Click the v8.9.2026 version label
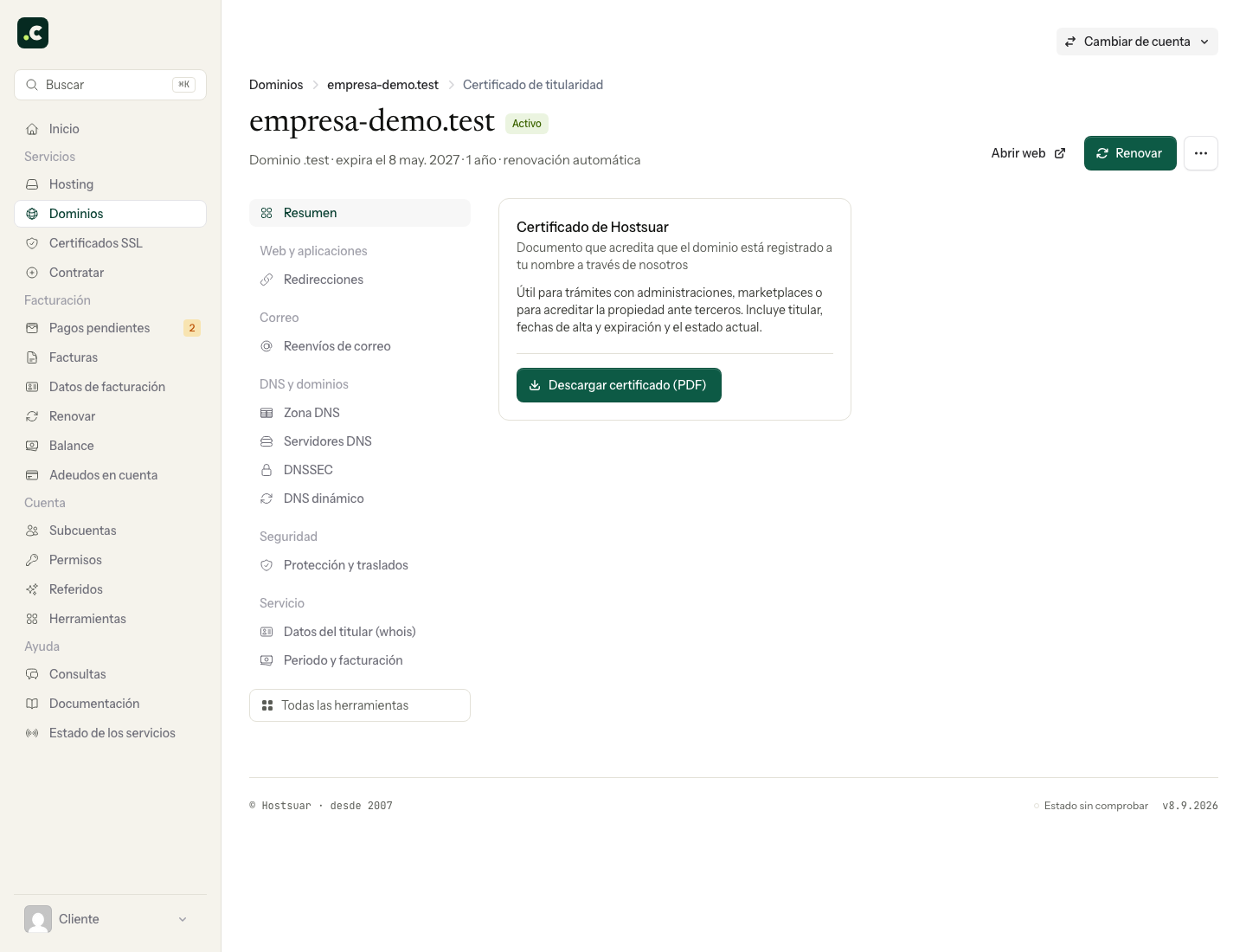 pyautogui.click(x=1190, y=806)
